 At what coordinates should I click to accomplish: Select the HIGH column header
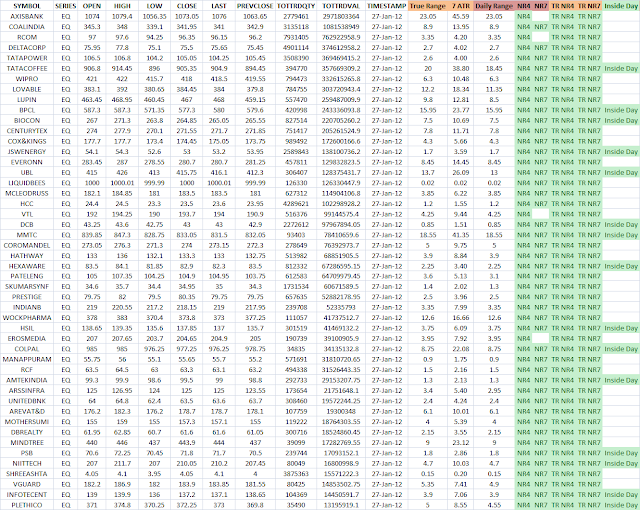point(122,6)
